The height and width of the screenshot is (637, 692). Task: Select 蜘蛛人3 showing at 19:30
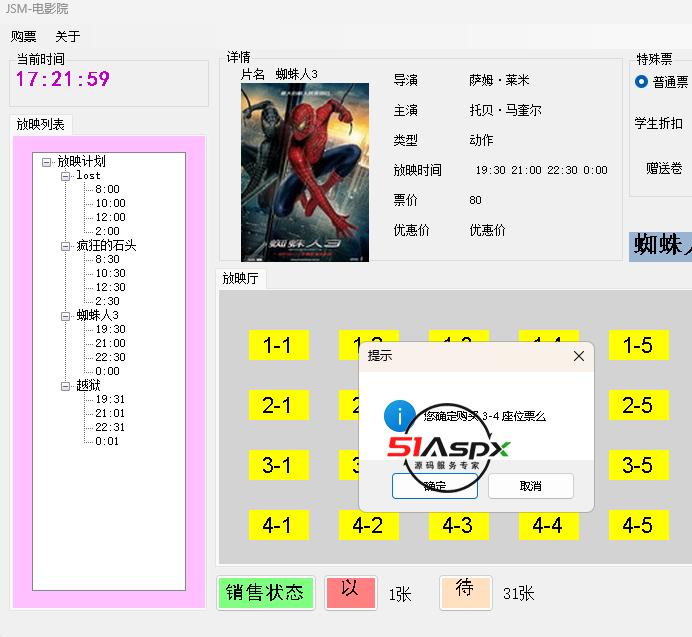click(x=110, y=329)
